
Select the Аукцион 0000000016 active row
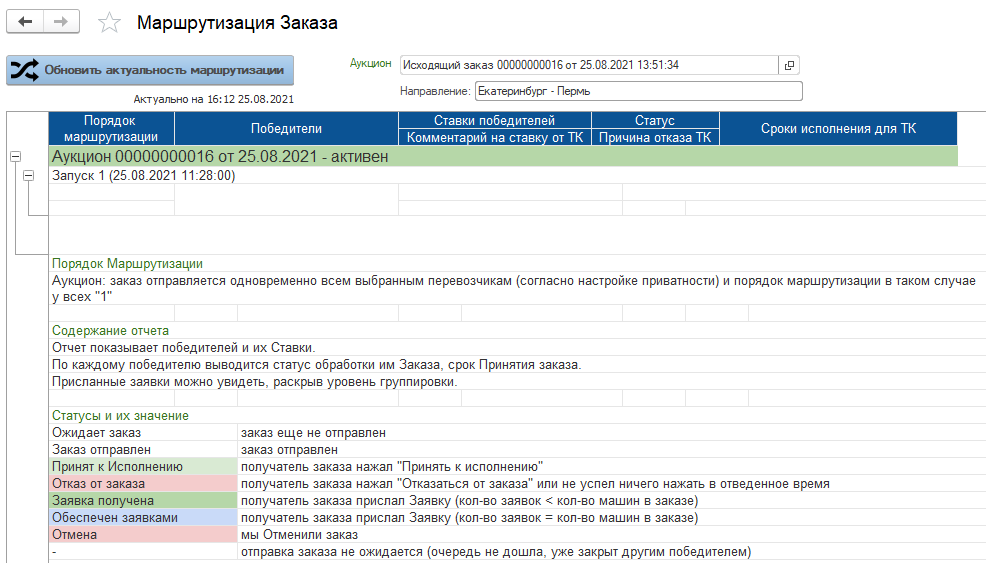[x=503, y=156]
